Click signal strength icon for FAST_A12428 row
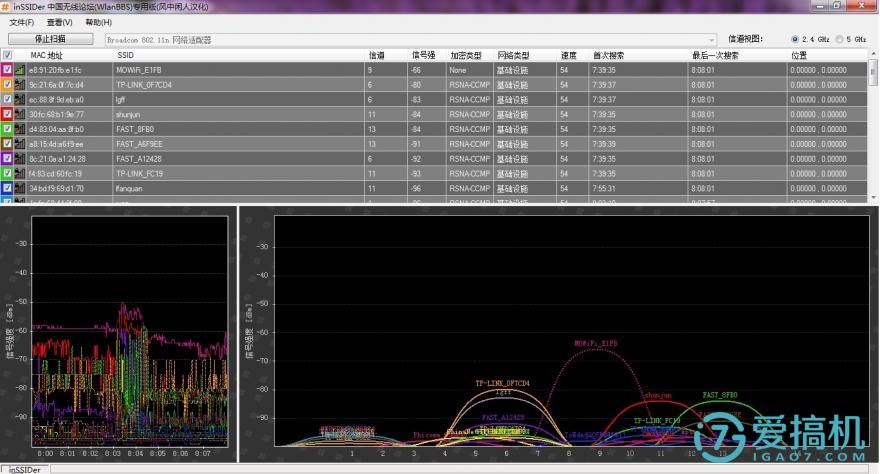880x474 pixels. tap(20, 159)
